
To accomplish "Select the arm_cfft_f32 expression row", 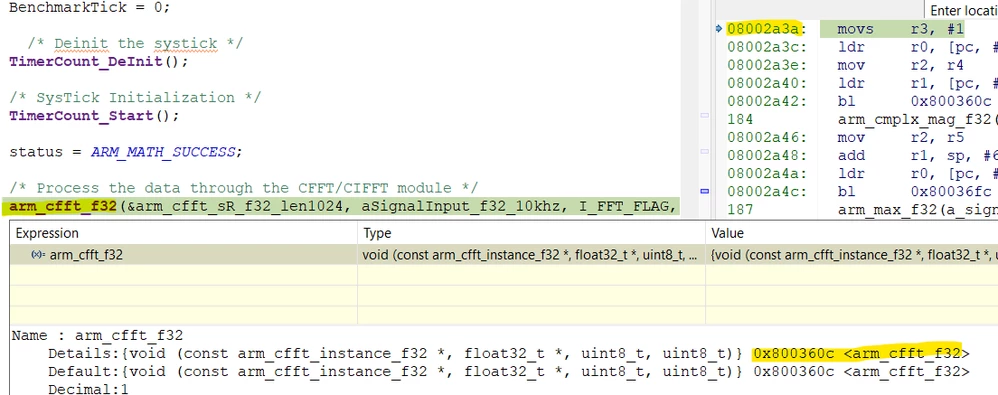I will pyautogui.click(x=504, y=254).
